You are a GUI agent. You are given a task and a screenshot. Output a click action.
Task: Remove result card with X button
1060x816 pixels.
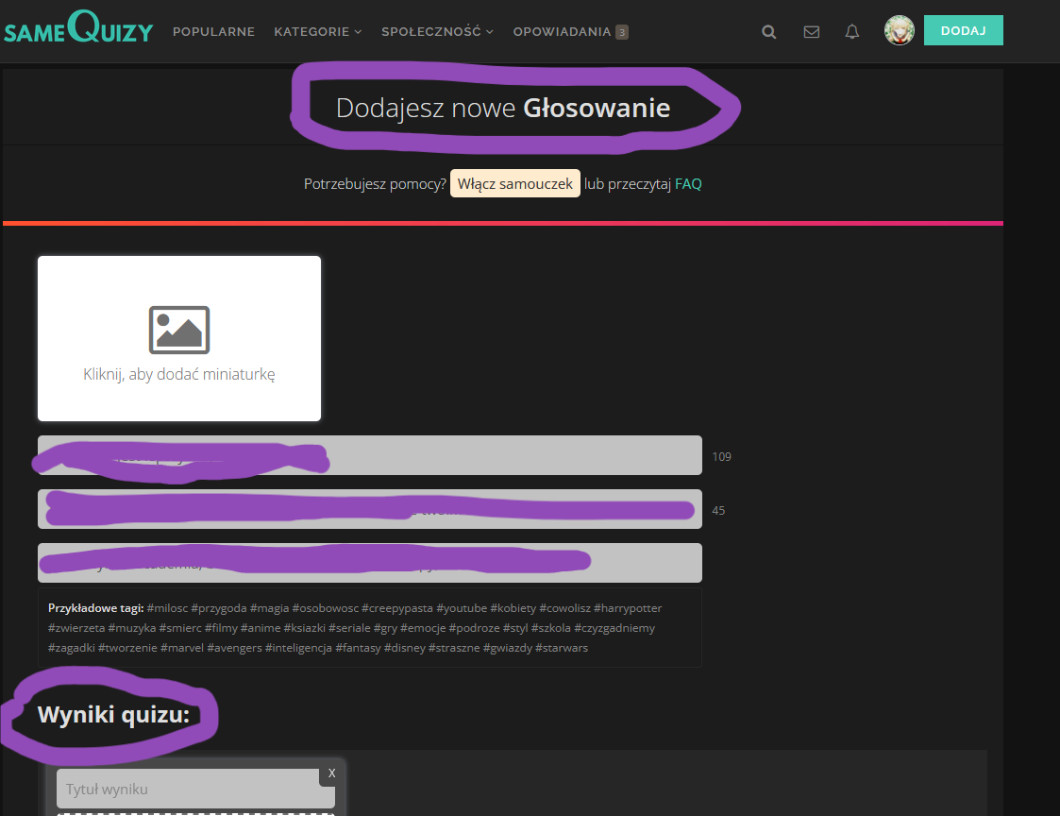point(332,773)
